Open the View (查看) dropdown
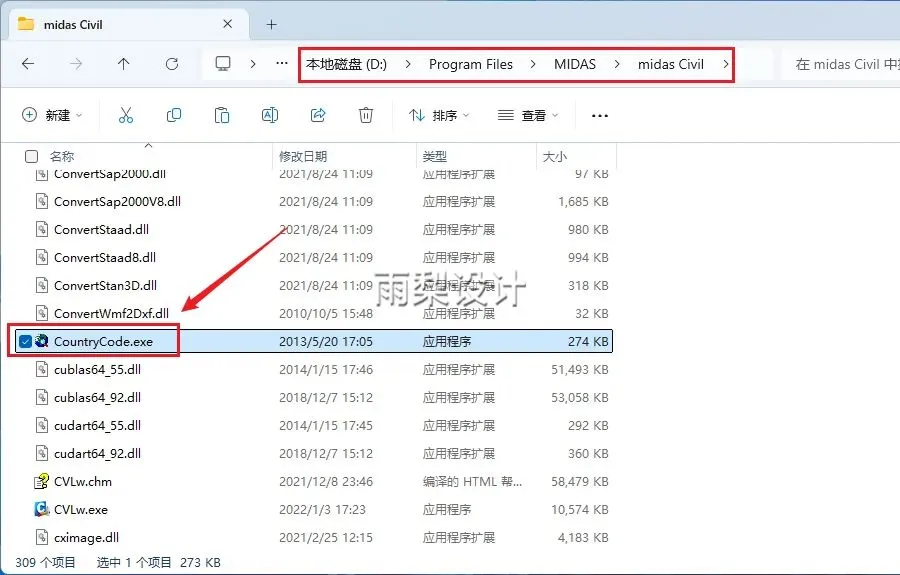The height and width of the screenshot is (575, 900). [x=527, y=115]
